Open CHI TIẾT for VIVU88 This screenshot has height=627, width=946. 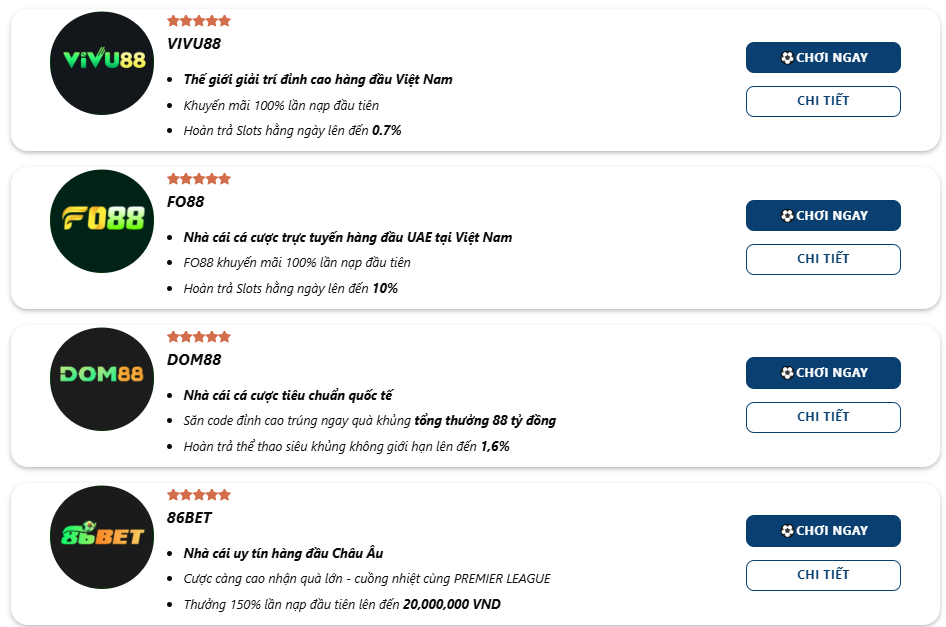pos(823,101)
